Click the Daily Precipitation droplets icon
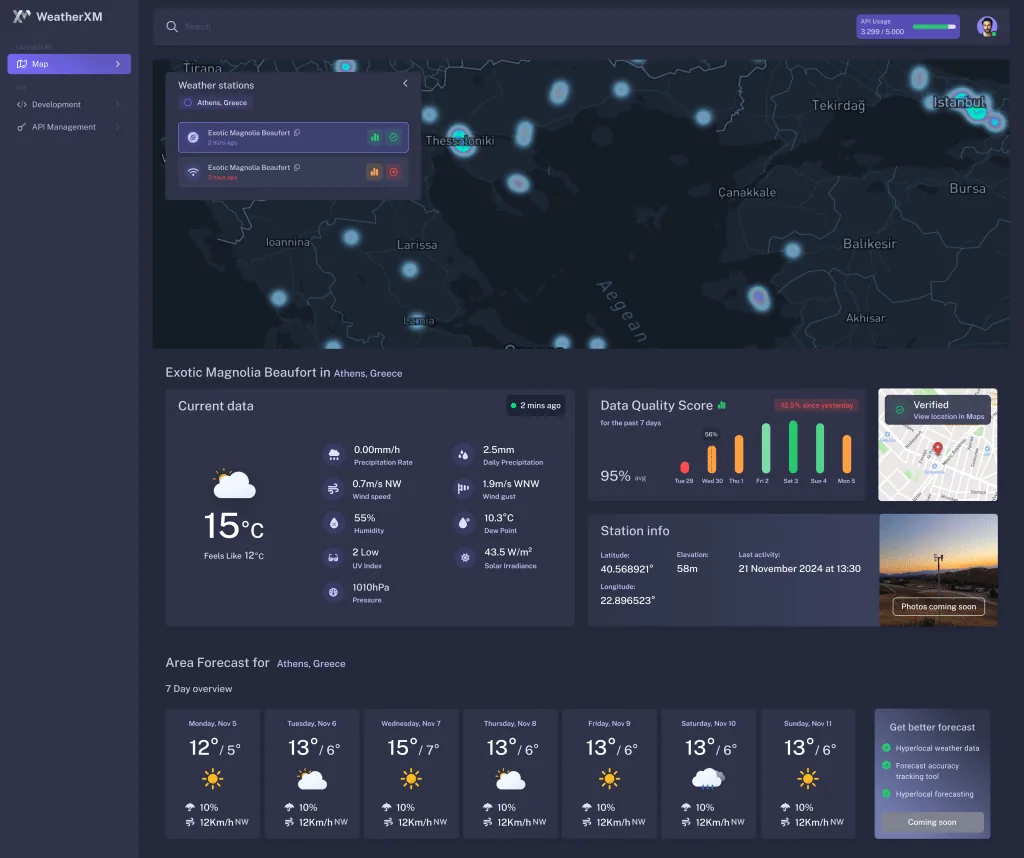The image size is (1024, 858). click(463, 454)
